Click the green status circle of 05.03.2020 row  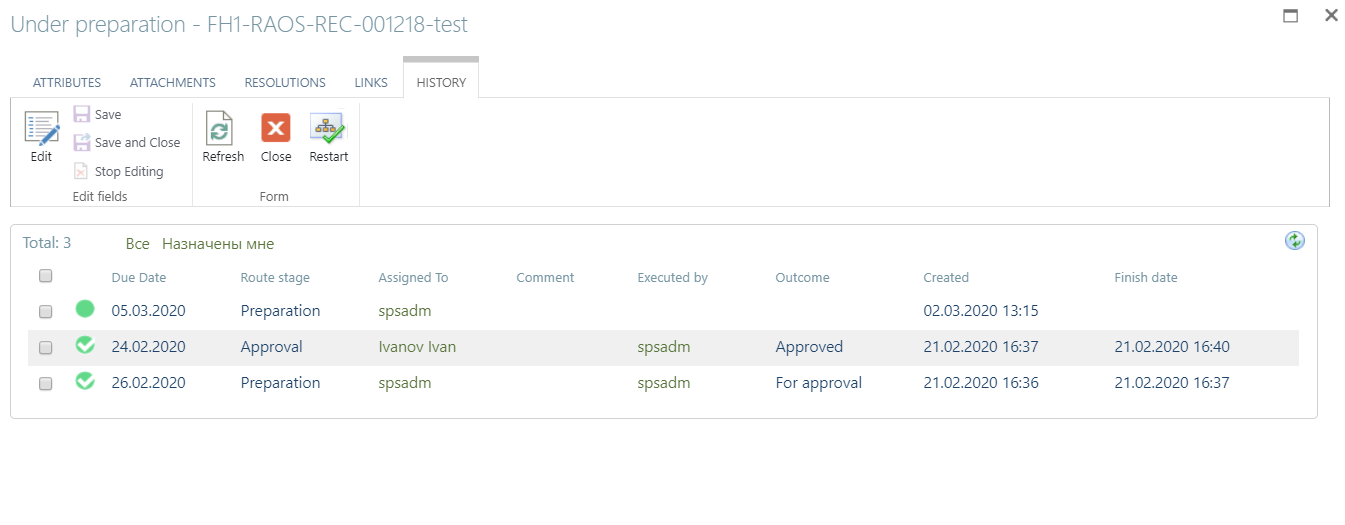[85, 309]
